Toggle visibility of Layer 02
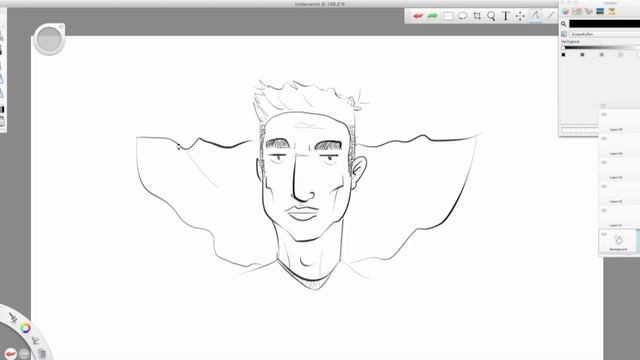Screen dimensions: 640x360 click(x=604, y=187)
